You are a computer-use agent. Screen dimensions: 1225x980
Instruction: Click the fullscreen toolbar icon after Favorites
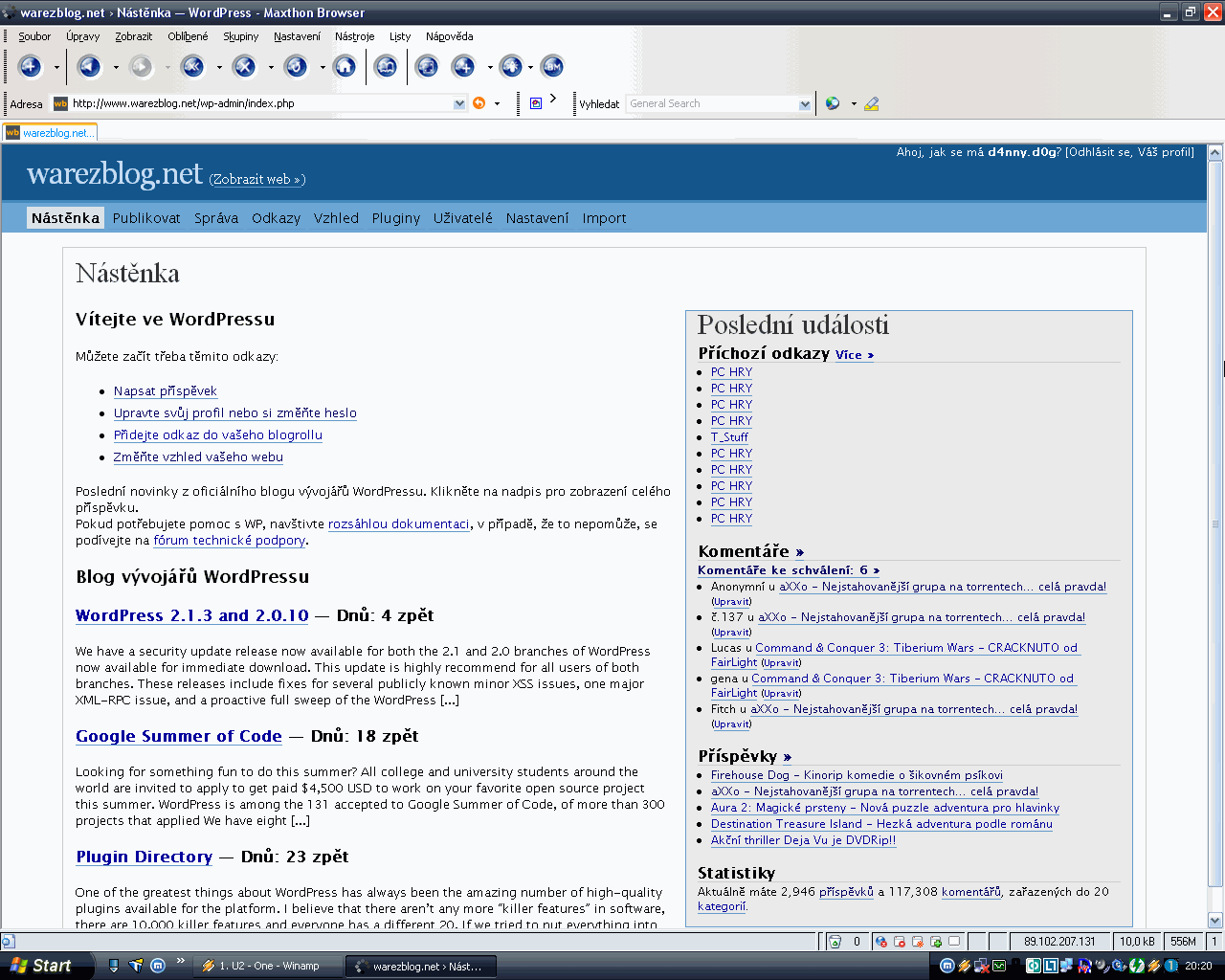click(x=427, y=67)
